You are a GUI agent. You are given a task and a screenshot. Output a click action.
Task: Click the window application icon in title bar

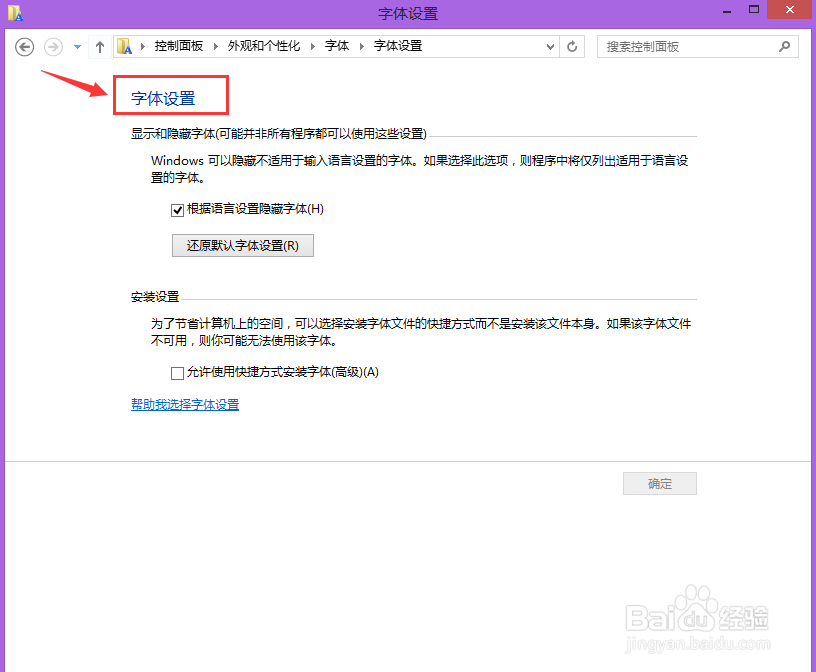click(12, 13)
